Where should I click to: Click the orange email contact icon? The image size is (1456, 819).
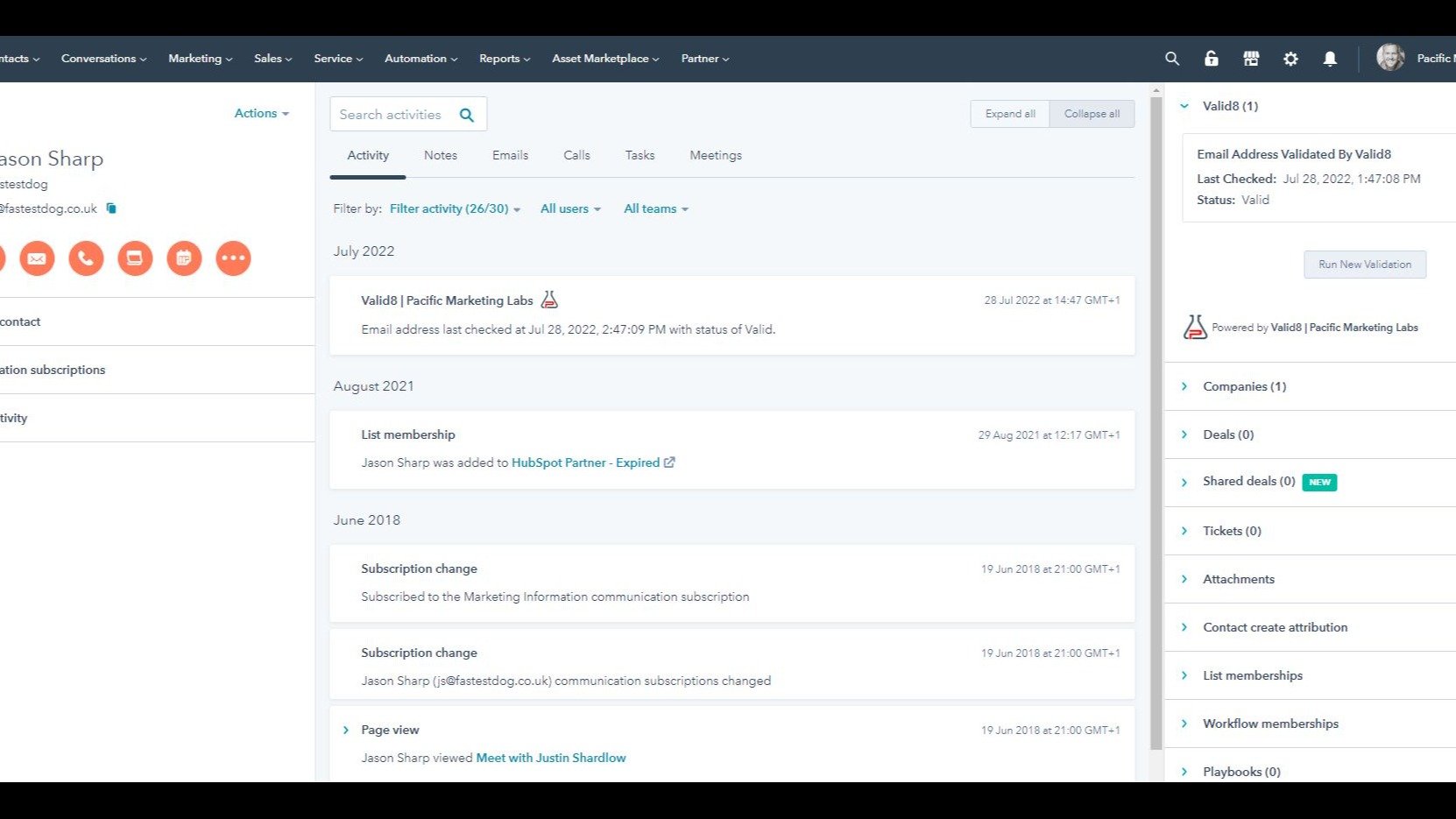(37, 258)
